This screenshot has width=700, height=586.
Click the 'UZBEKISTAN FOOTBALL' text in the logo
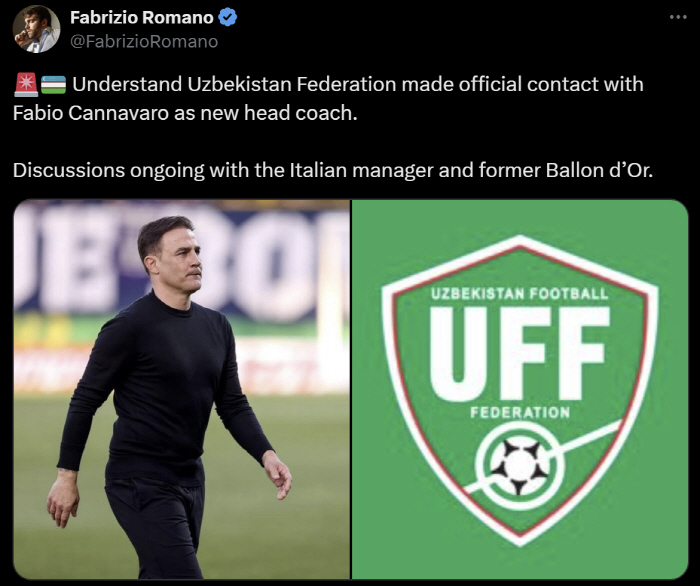point(519,294)
